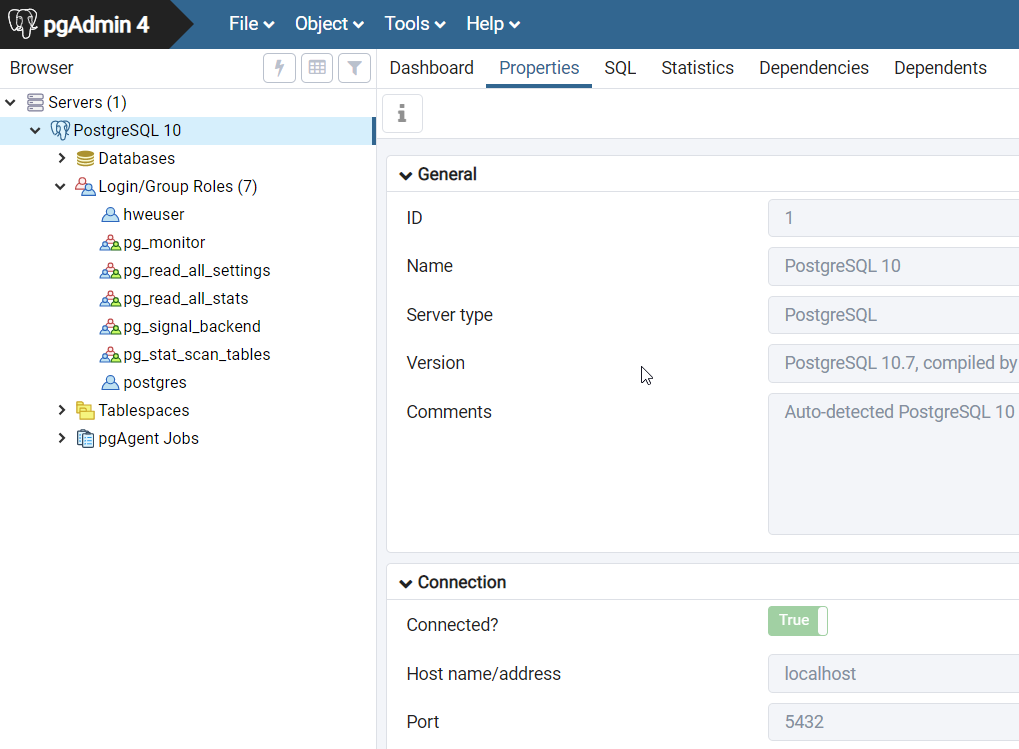Select the hweuser login role icon

(x=110, y=215)
